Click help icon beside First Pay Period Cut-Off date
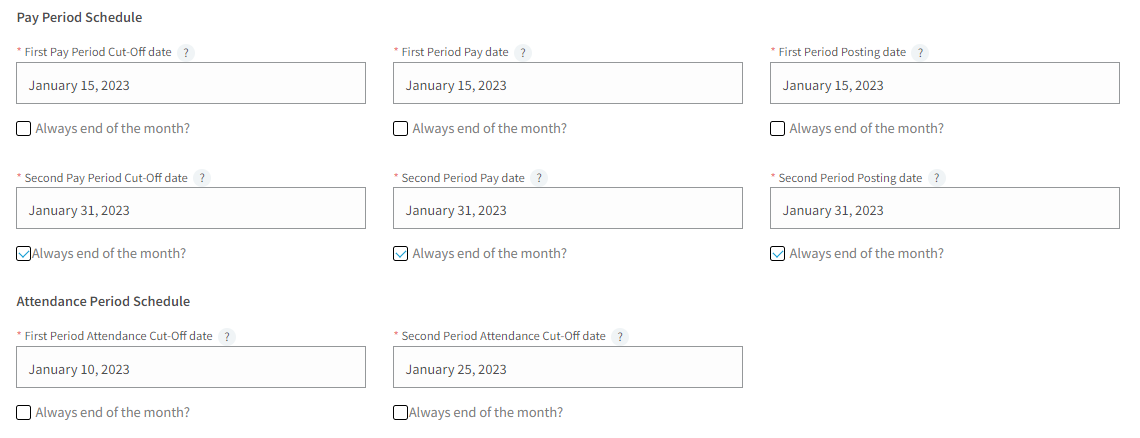Viewport: 1140px width, 438px height. tap(186, 52)
